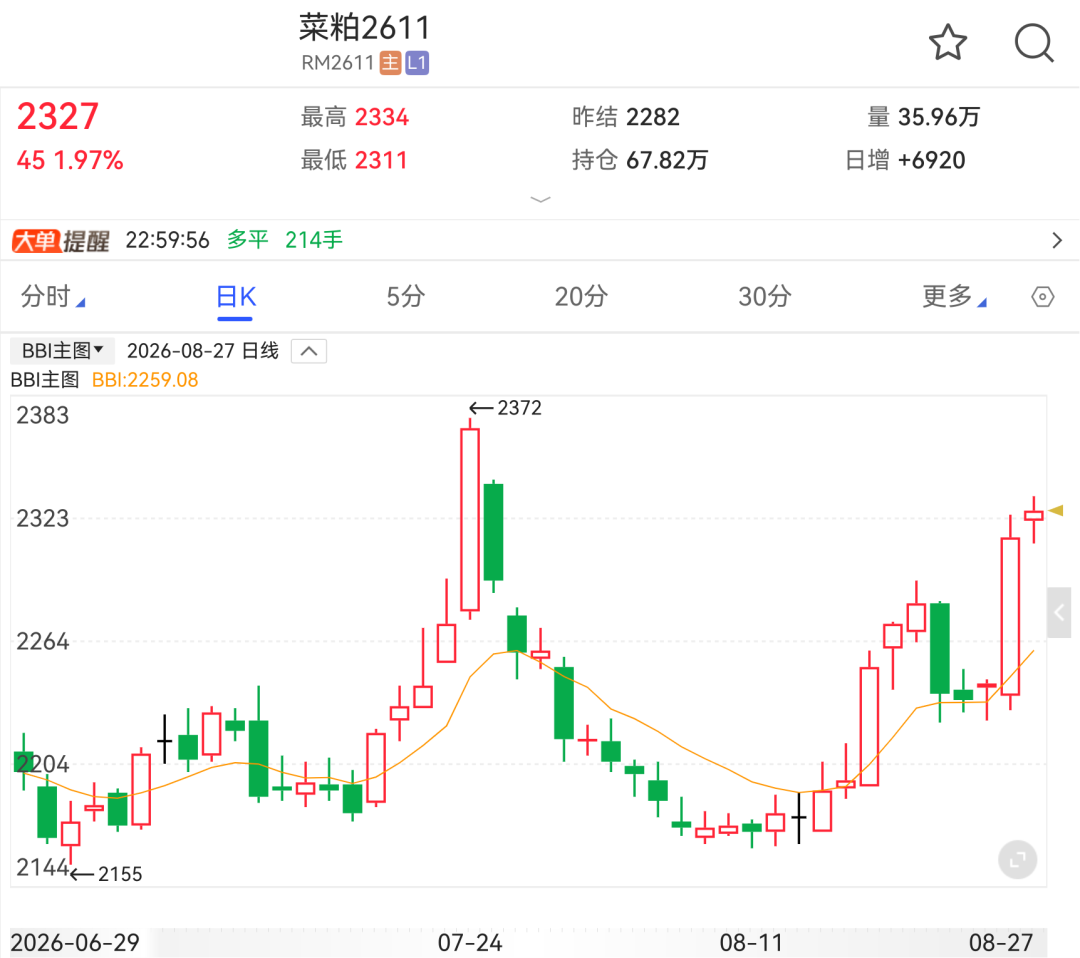Switch to 20分 chart tab

click(x=581, y=297)
